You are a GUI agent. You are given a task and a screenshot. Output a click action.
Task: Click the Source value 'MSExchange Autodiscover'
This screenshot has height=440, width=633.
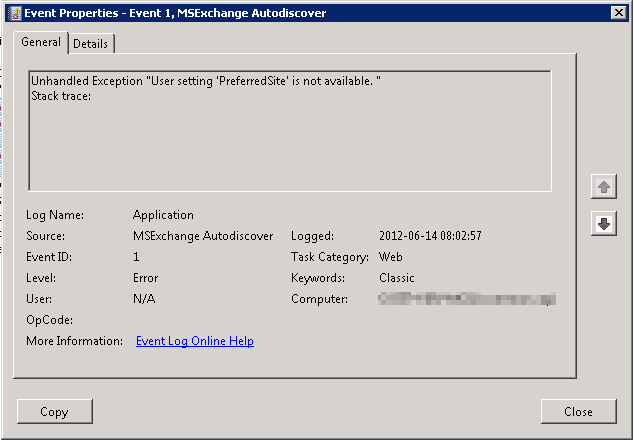[x=203, y=236]
